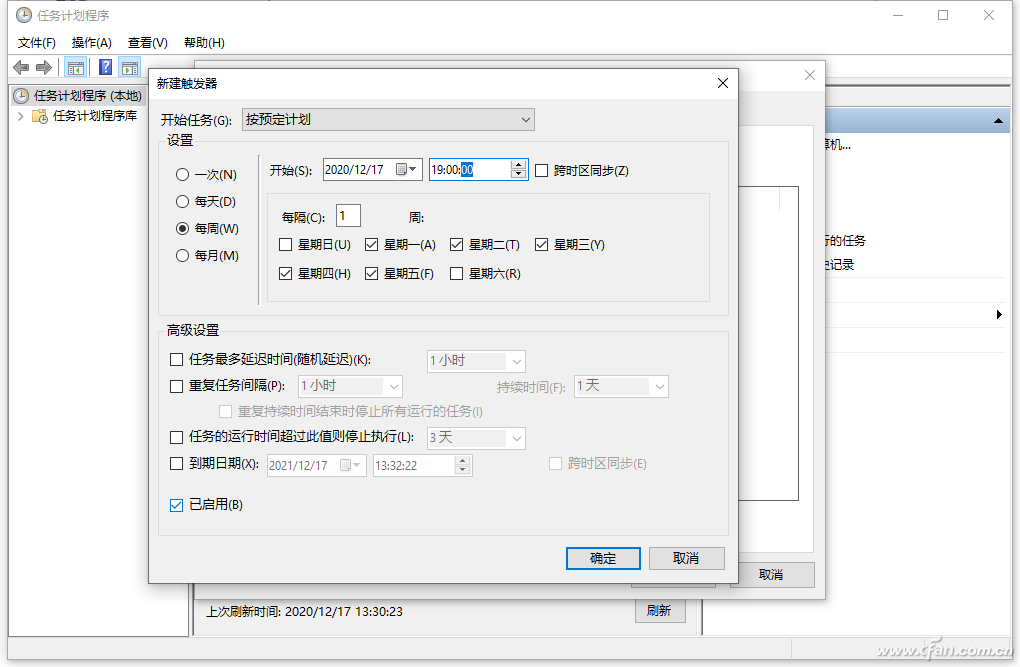Open the repeat interval 1 小时 dropdown

(350, 387)
